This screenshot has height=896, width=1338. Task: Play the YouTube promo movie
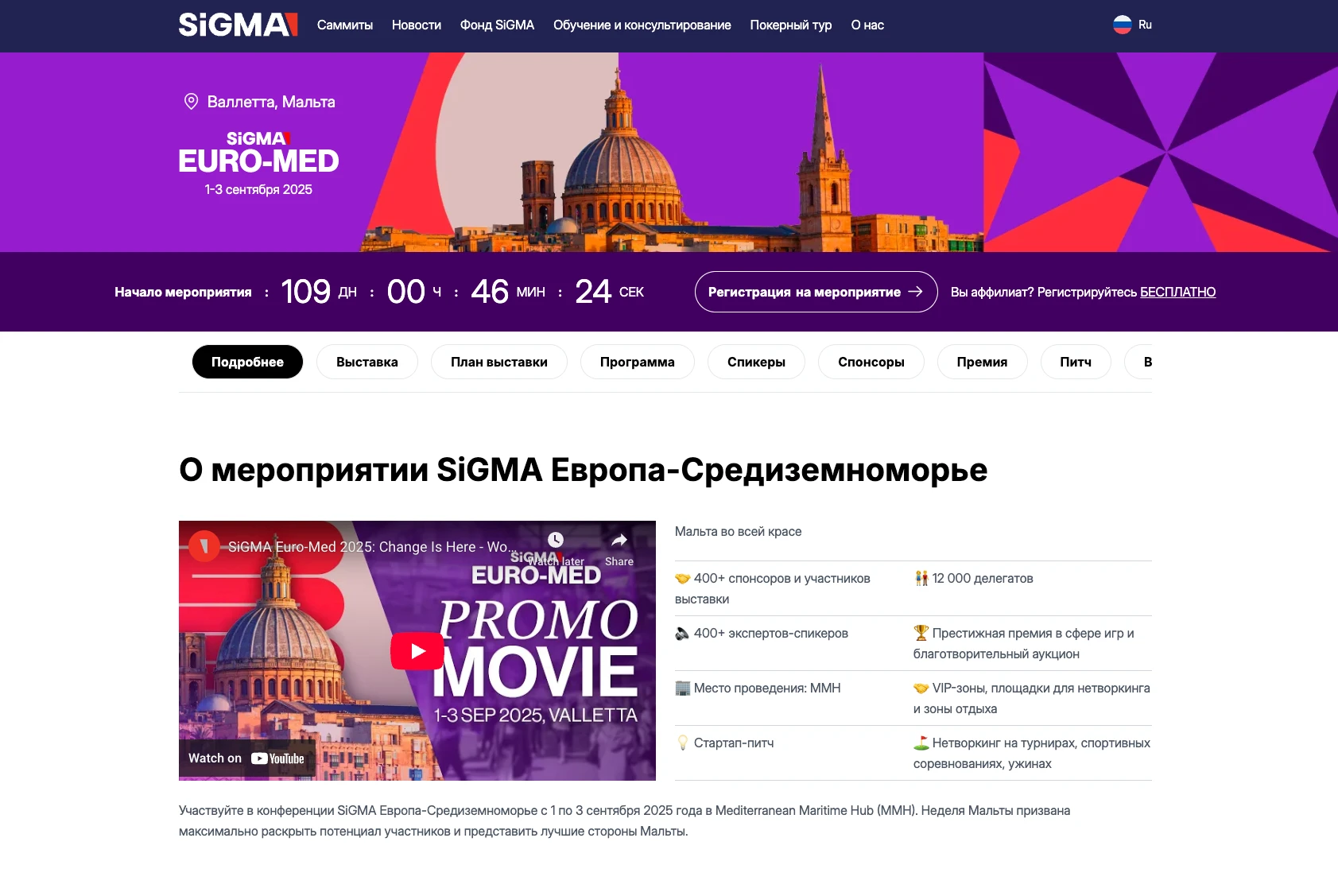click(417, 651)
